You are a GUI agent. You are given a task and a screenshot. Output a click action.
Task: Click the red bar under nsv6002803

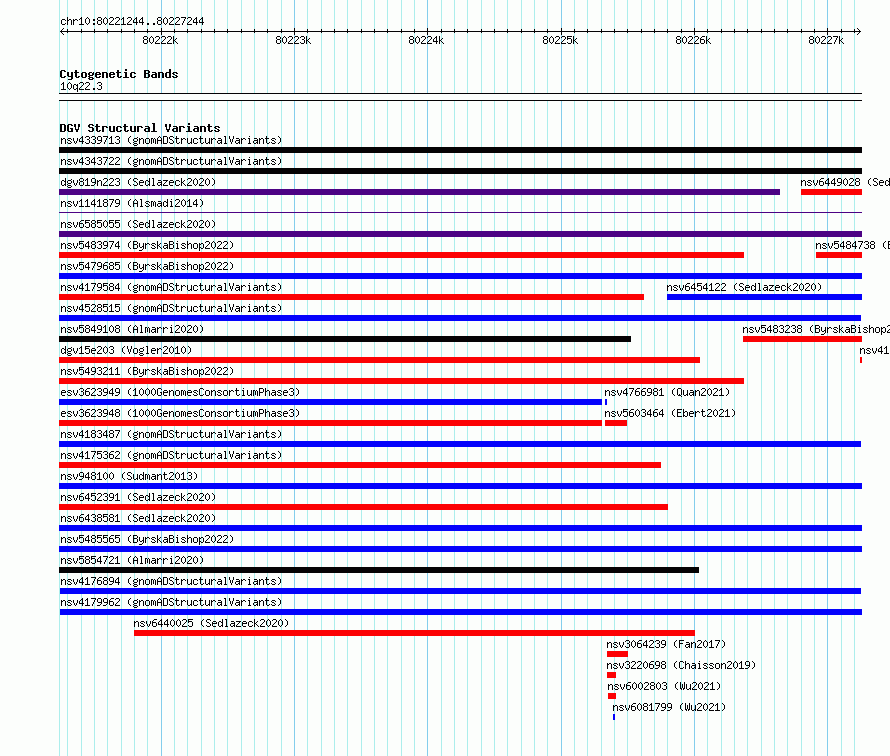point(612,696)
